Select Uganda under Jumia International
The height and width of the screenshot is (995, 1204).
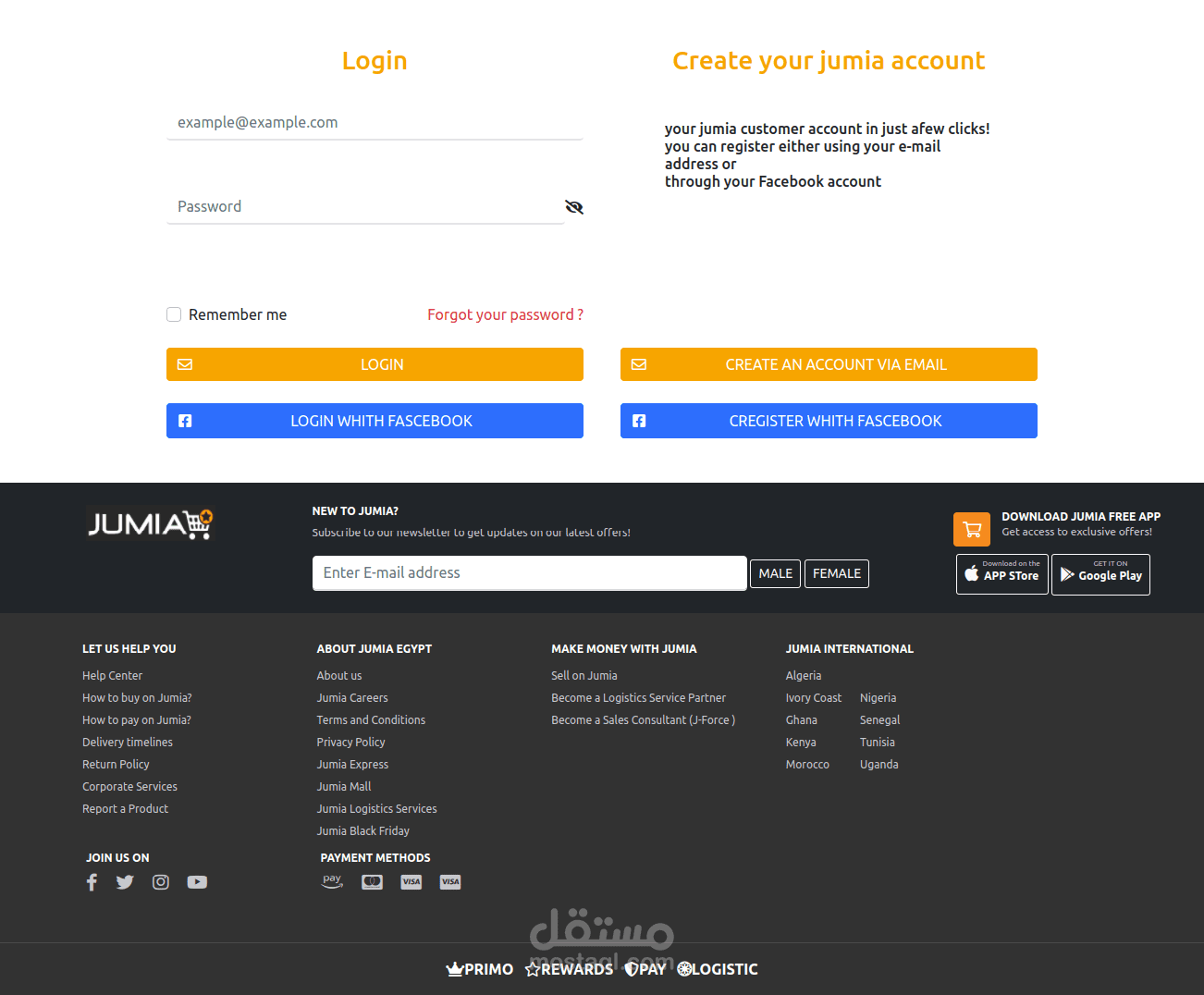[878, 765]
